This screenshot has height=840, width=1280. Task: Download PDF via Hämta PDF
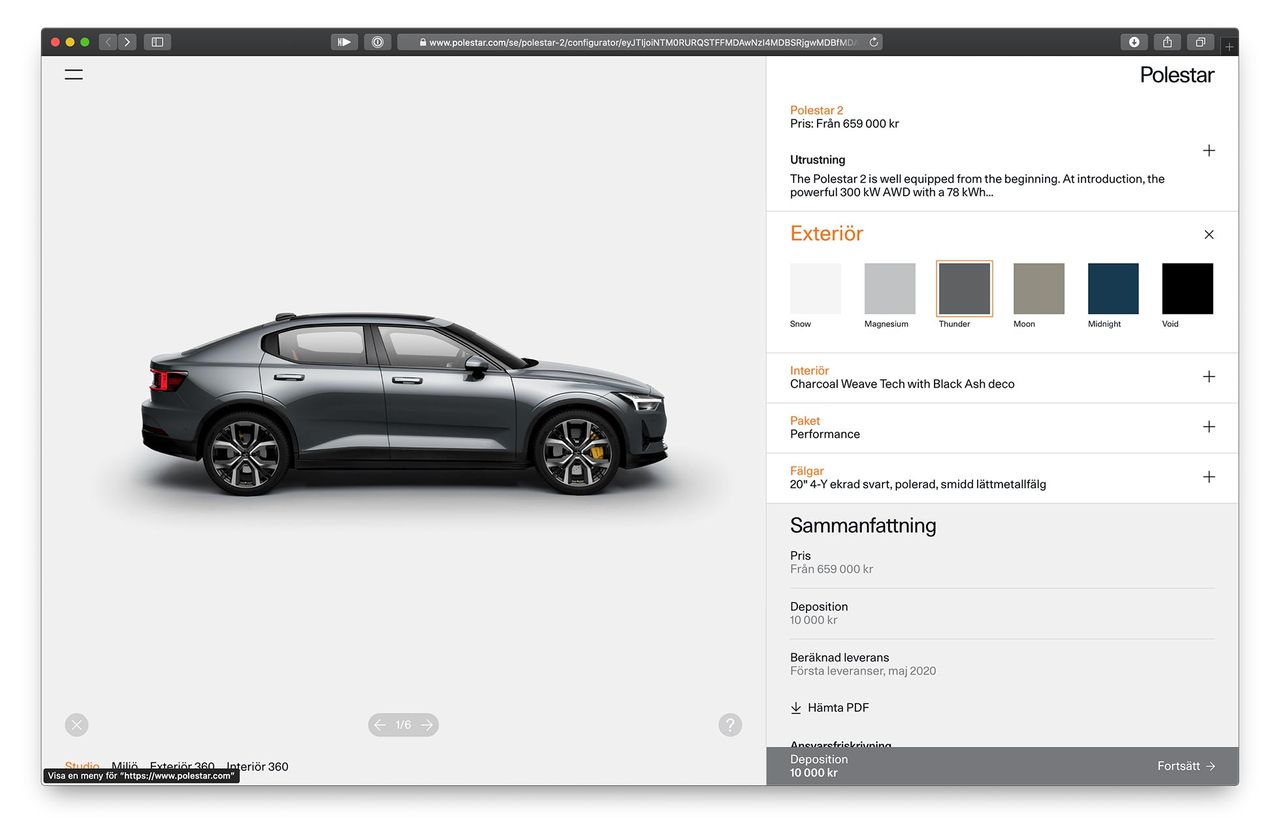[830, 708]
